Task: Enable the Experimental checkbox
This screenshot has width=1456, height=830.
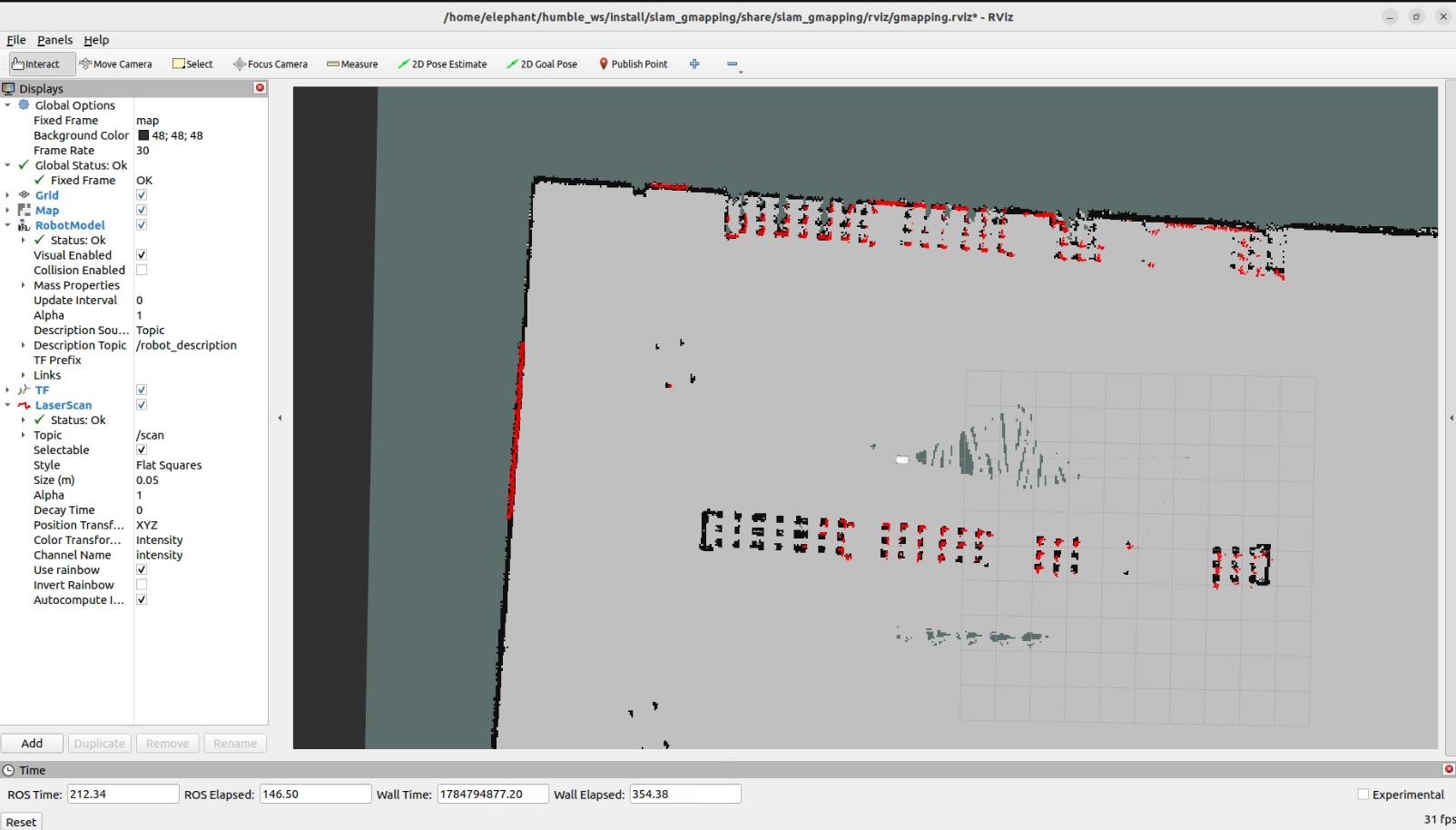Action: (1363, 795)
